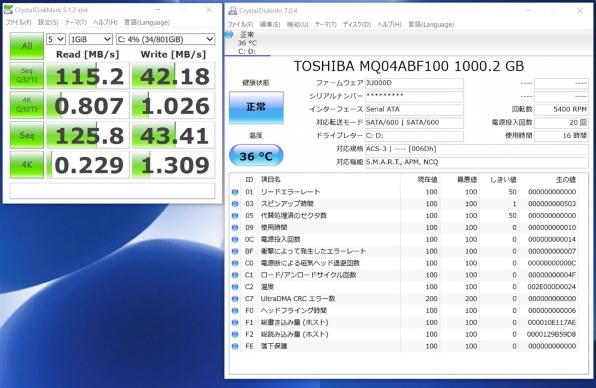Image resolution: width=596 pixels, height=388 pixels.
Task: Click status icon for attribute FE 落下保護
Action: click(x=235, y=346)
